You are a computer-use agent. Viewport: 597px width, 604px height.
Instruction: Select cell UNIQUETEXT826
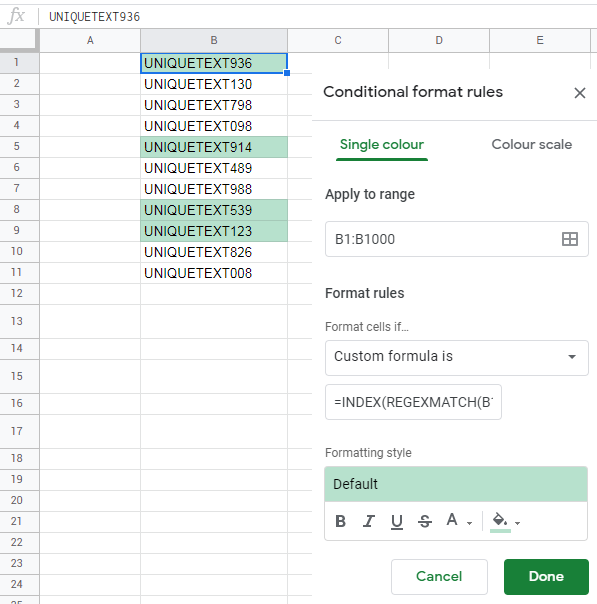click(x=214, y=252)
